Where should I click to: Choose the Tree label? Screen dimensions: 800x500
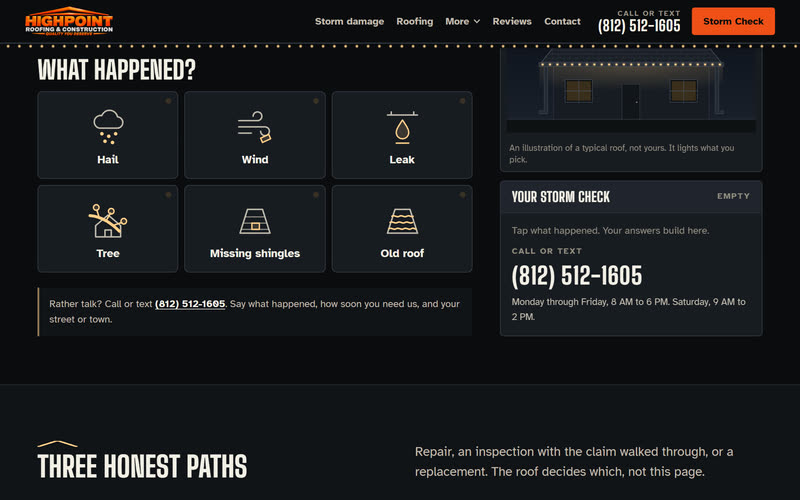(x=108, y=254)
